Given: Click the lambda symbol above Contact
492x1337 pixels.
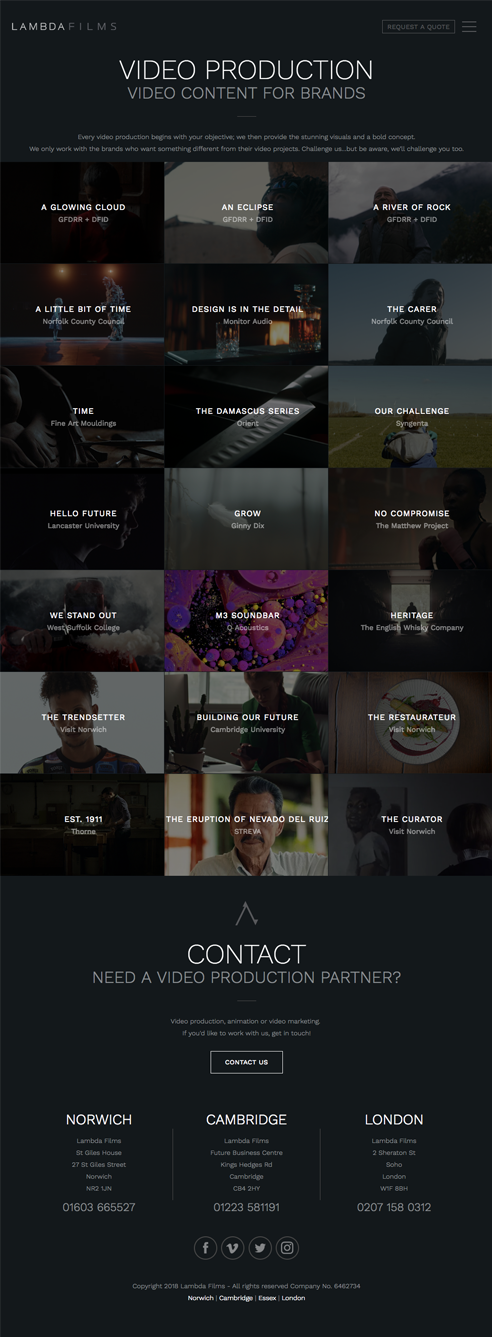Looking at the screenshot, I should click(x=246, y=913).
